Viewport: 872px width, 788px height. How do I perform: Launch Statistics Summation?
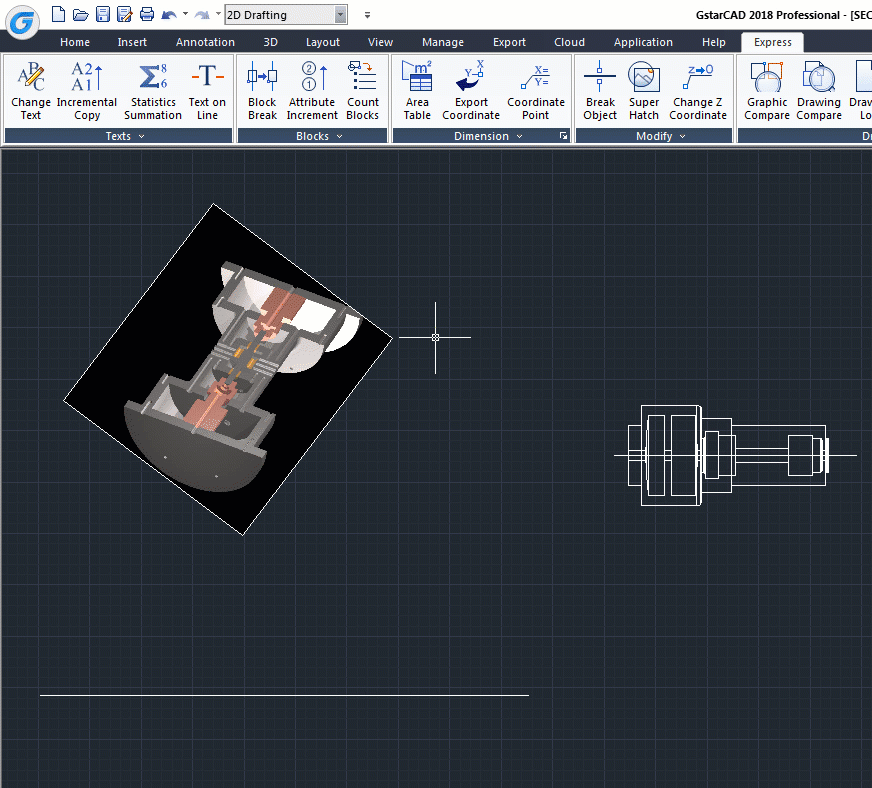pyautogui.click(x=152, y=90)
